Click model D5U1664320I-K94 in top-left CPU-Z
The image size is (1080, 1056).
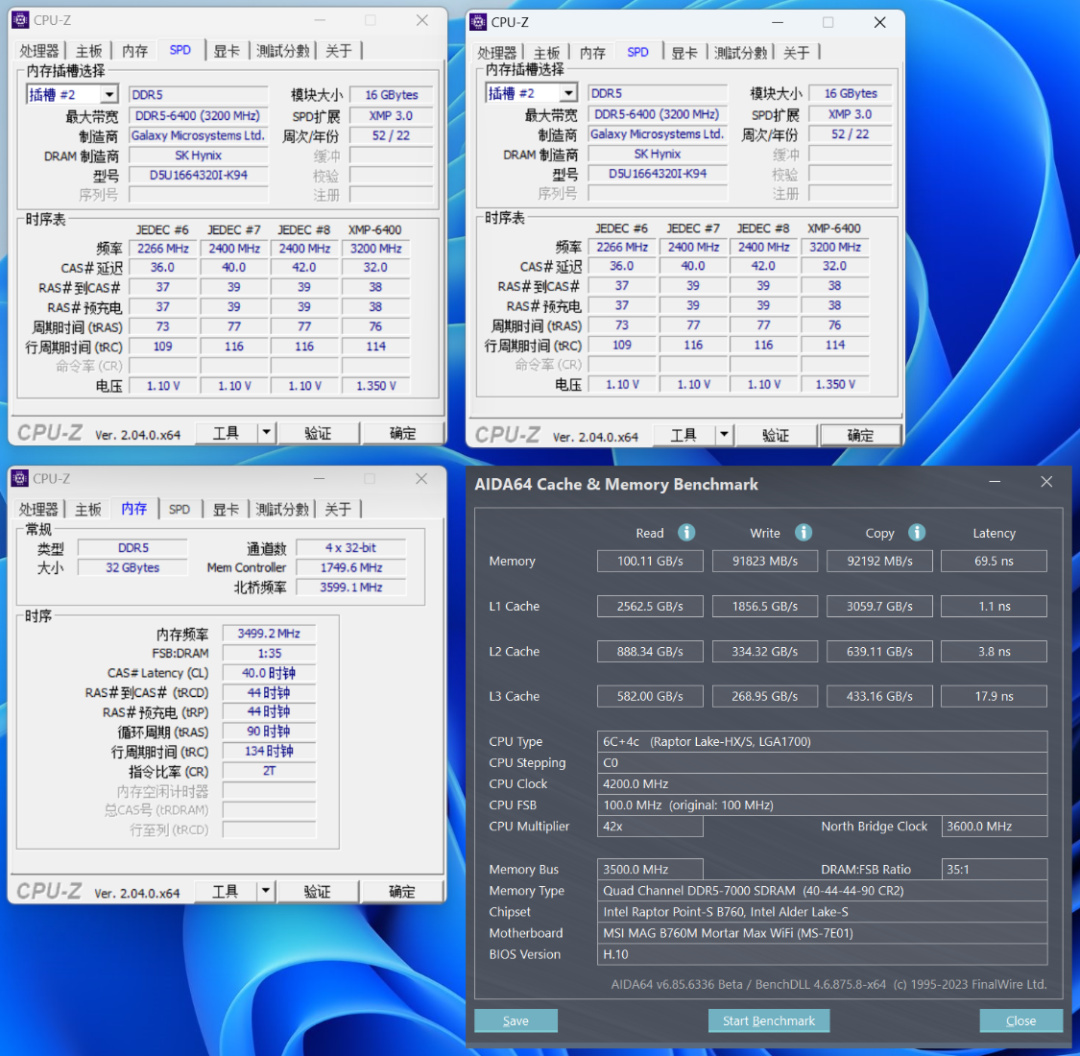point(198,175)
